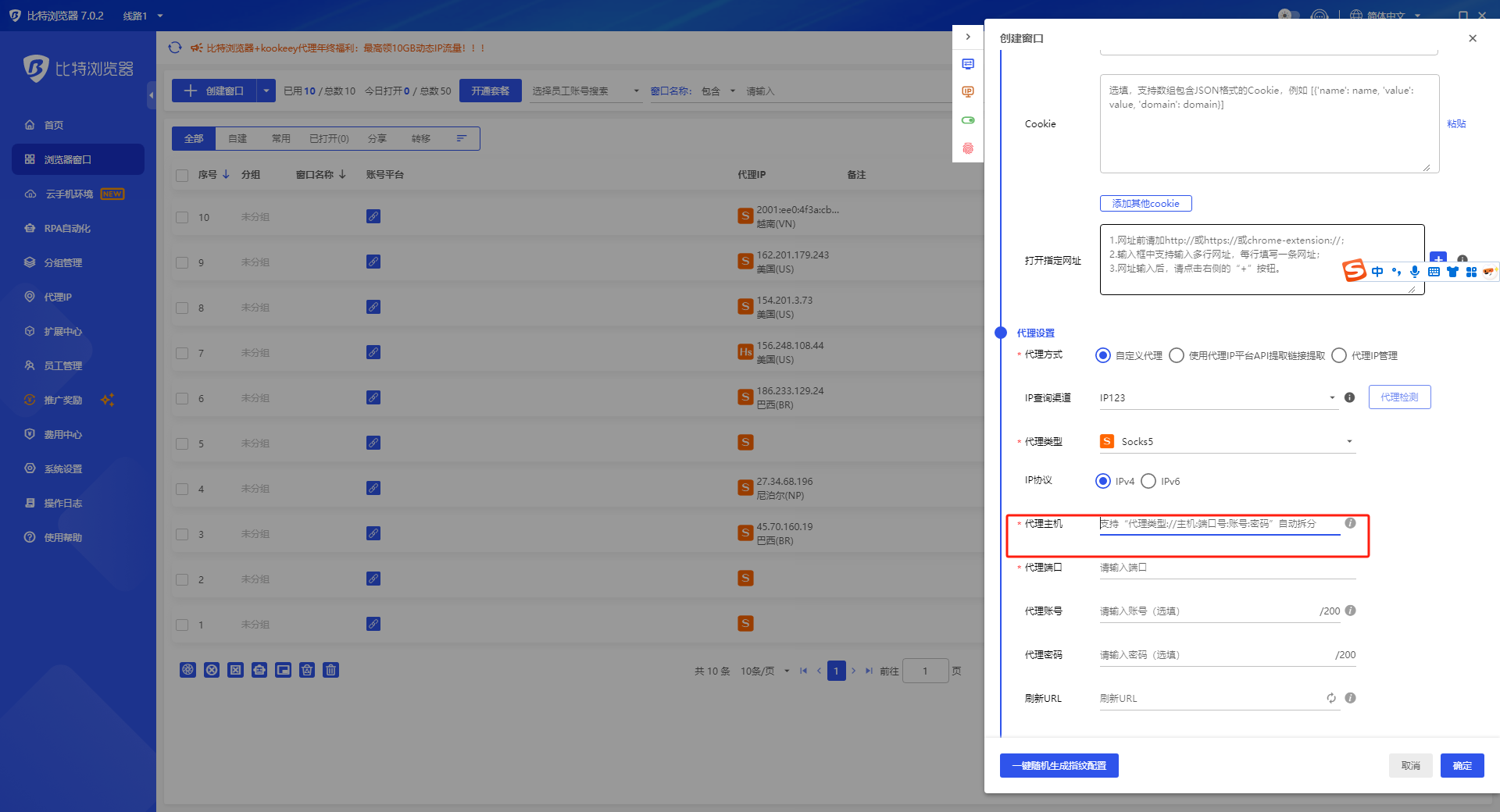Open the 代理类型 Socks5 dropdown

click(x=1348, y=442)
